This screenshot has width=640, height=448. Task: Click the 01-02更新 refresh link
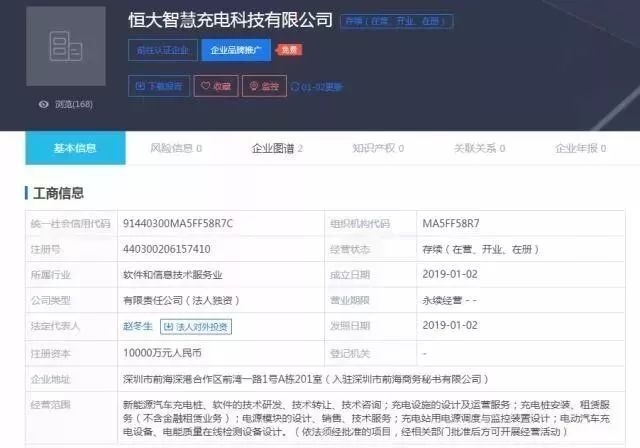point(317,87)
